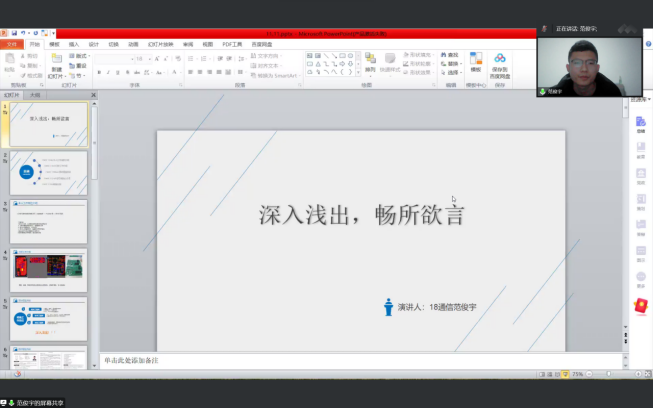Click the red envelope icon in sidebar
Image resolution: width=654 pixels, height=409 pixels.
pos(640,306)
